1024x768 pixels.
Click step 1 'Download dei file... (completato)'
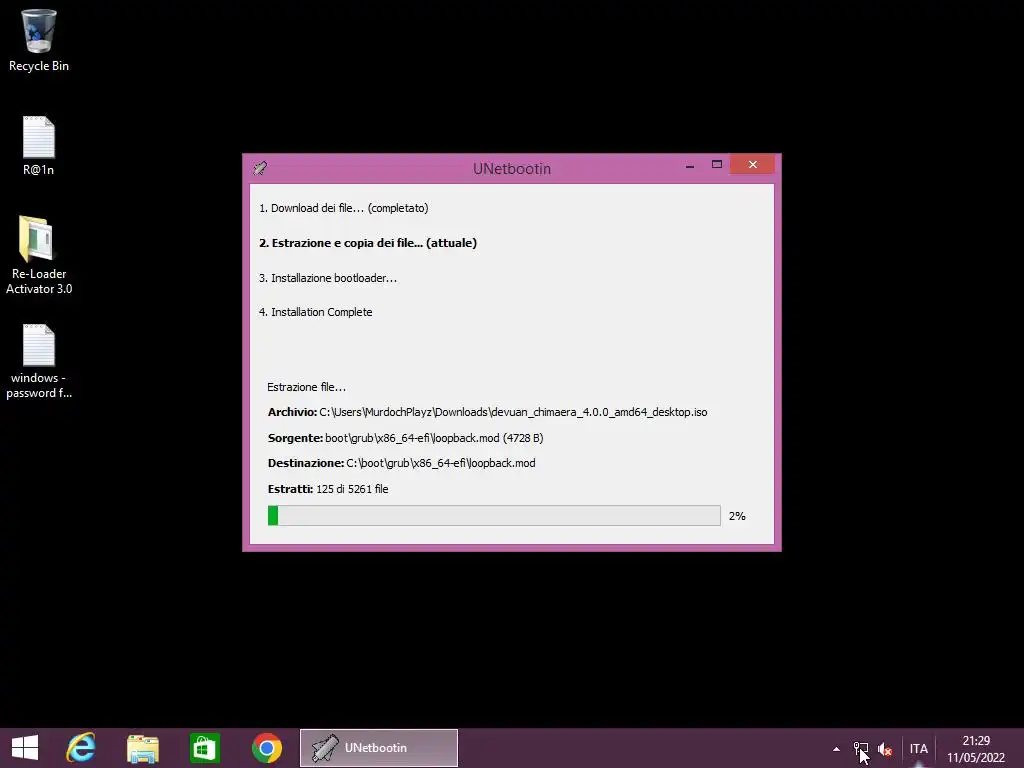point(344,208)
